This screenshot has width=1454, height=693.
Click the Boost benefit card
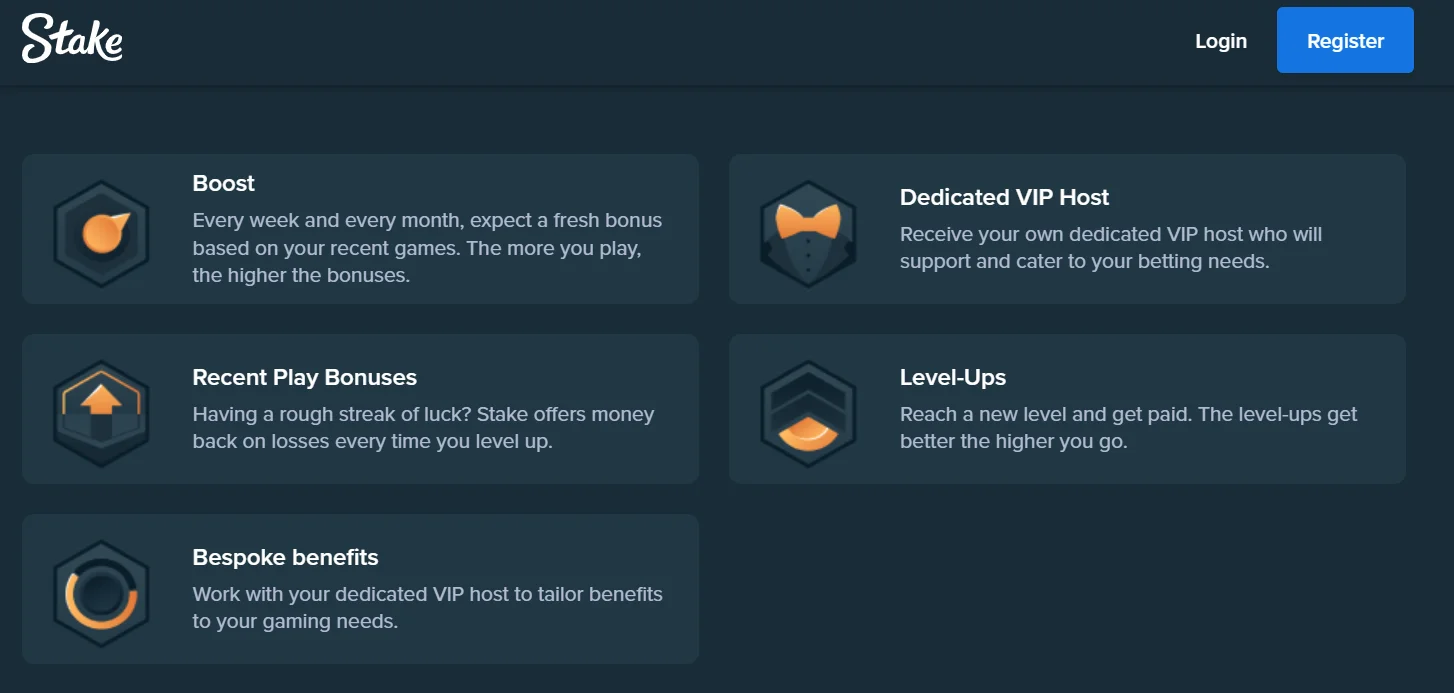point(360,229)
